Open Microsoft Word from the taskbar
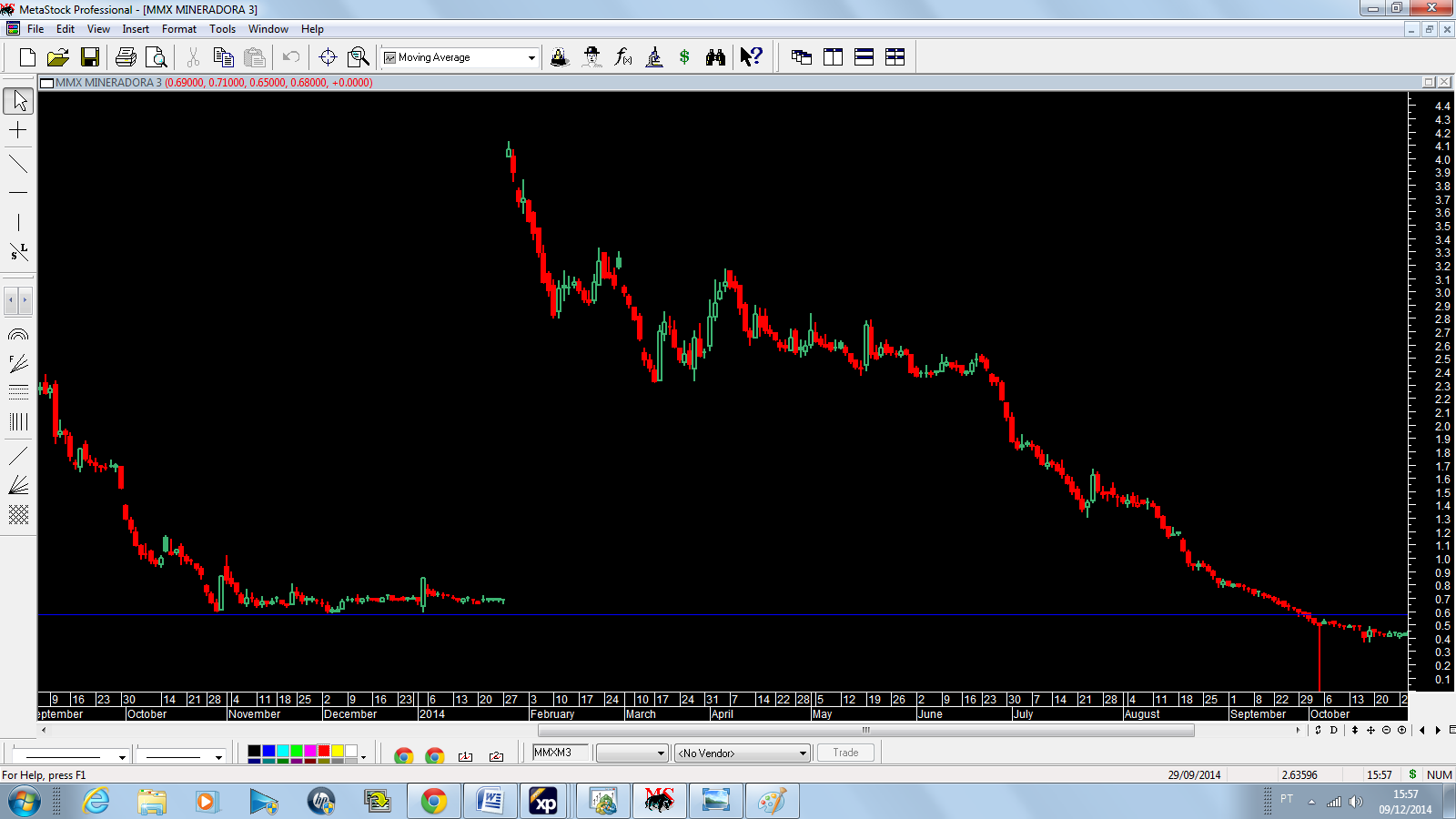Viewport: 1456px width, 819px height. [x=490, y=802]
